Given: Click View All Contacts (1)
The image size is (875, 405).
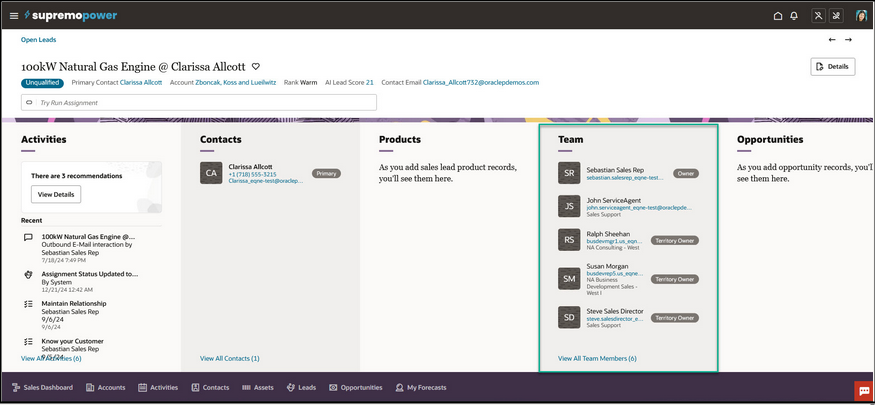Looking at the screenshot, I should pyautogui.click(x=229, y=358).
